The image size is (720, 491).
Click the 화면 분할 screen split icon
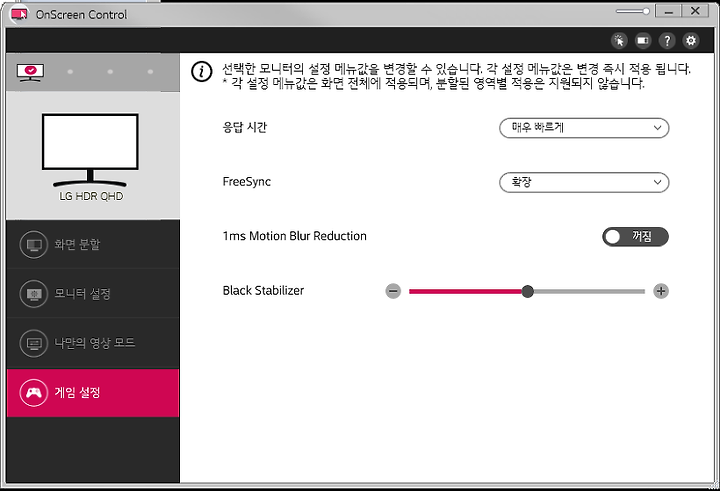34,244
